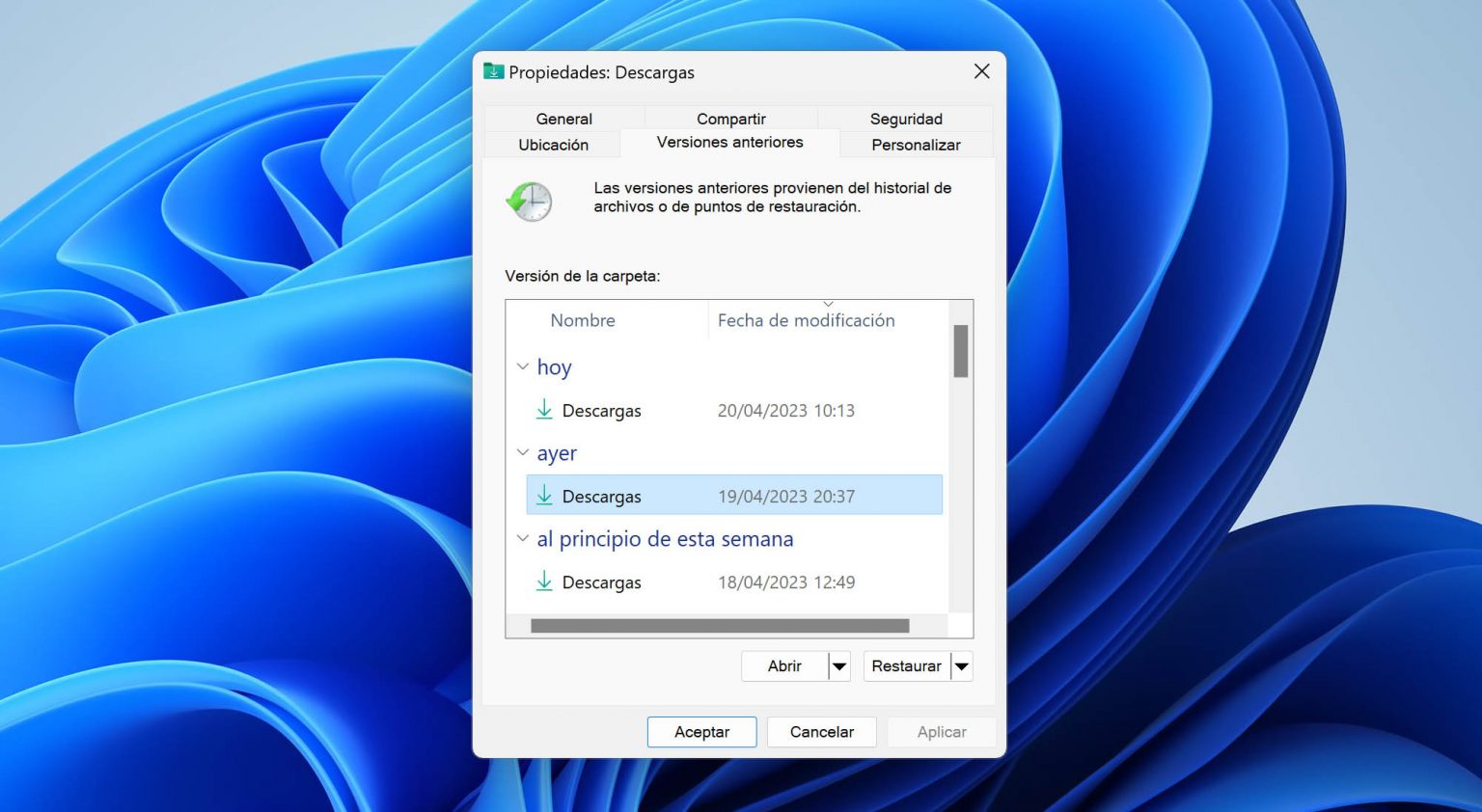Collapse the 'ayer' group
1482x812 pixels.
(x=523, y=452)
